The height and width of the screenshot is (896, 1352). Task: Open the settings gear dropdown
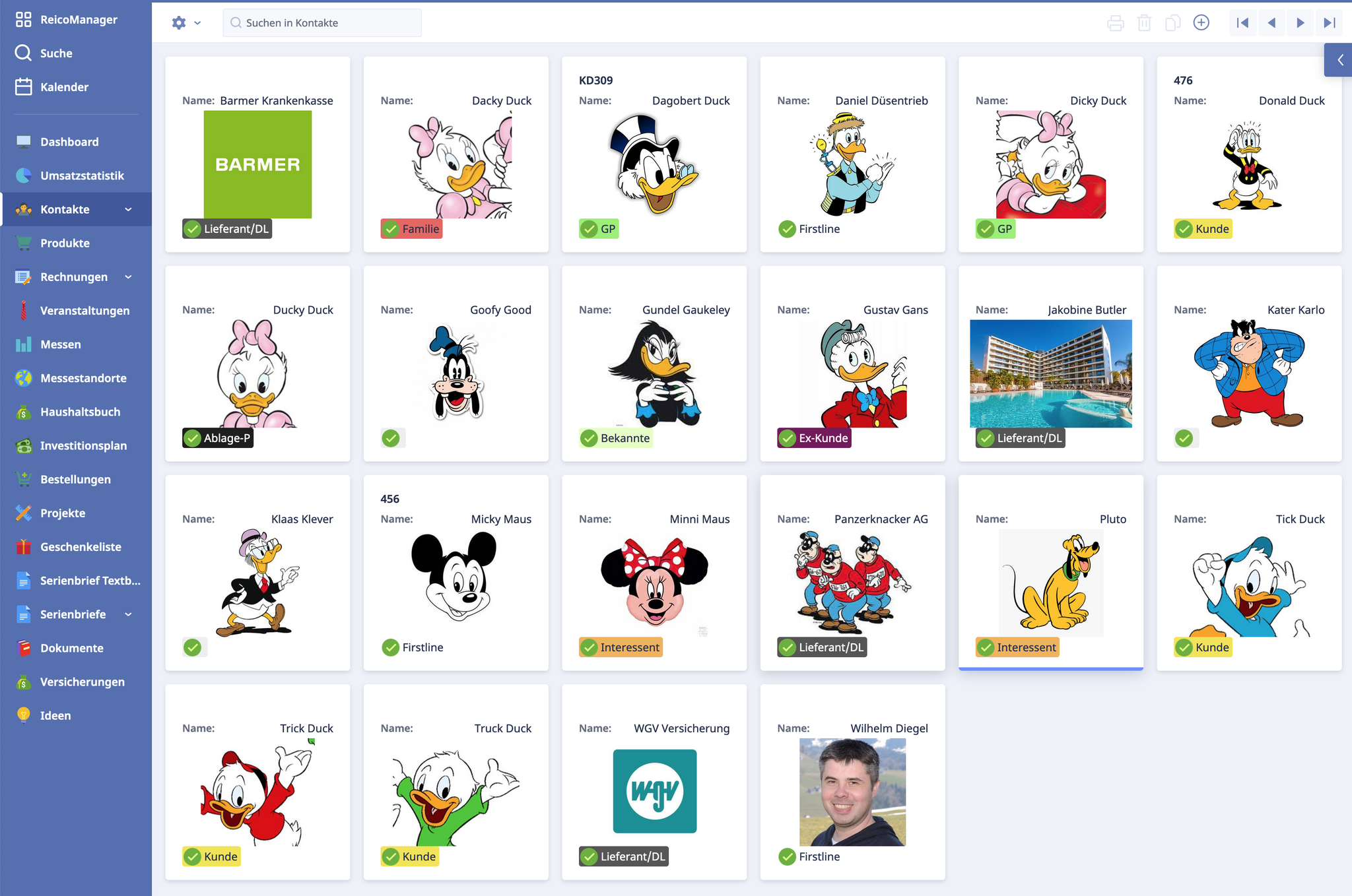coord(186,23)
